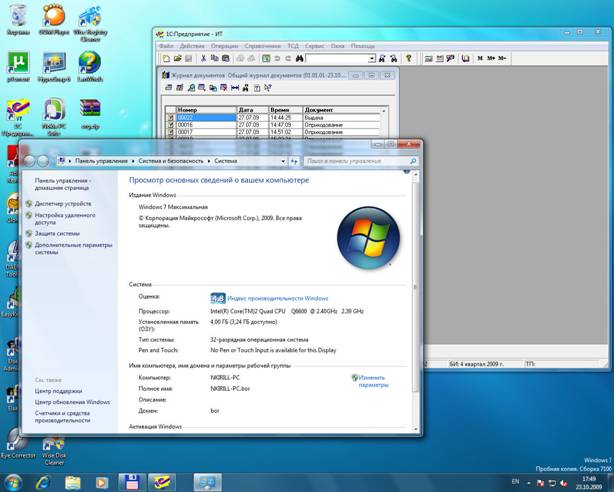Open the Окна menu in 1C
This screenshot has height=492, width=614.
click(x=337, y=46)
